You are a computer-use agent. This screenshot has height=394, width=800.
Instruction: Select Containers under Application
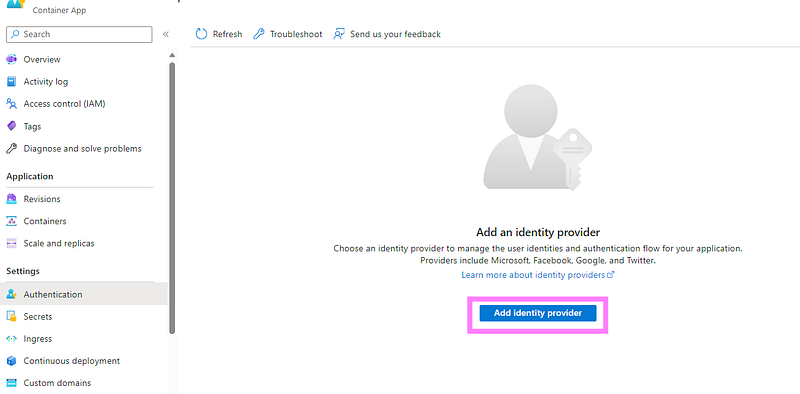[45, 221]
